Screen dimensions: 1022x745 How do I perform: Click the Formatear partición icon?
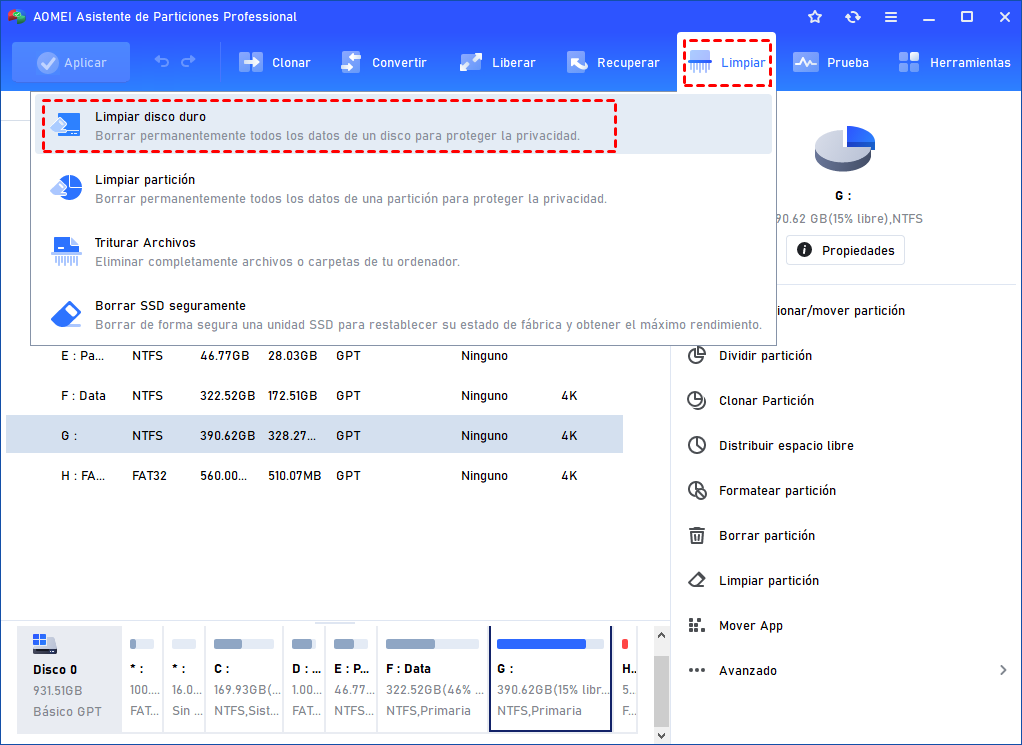697,491
